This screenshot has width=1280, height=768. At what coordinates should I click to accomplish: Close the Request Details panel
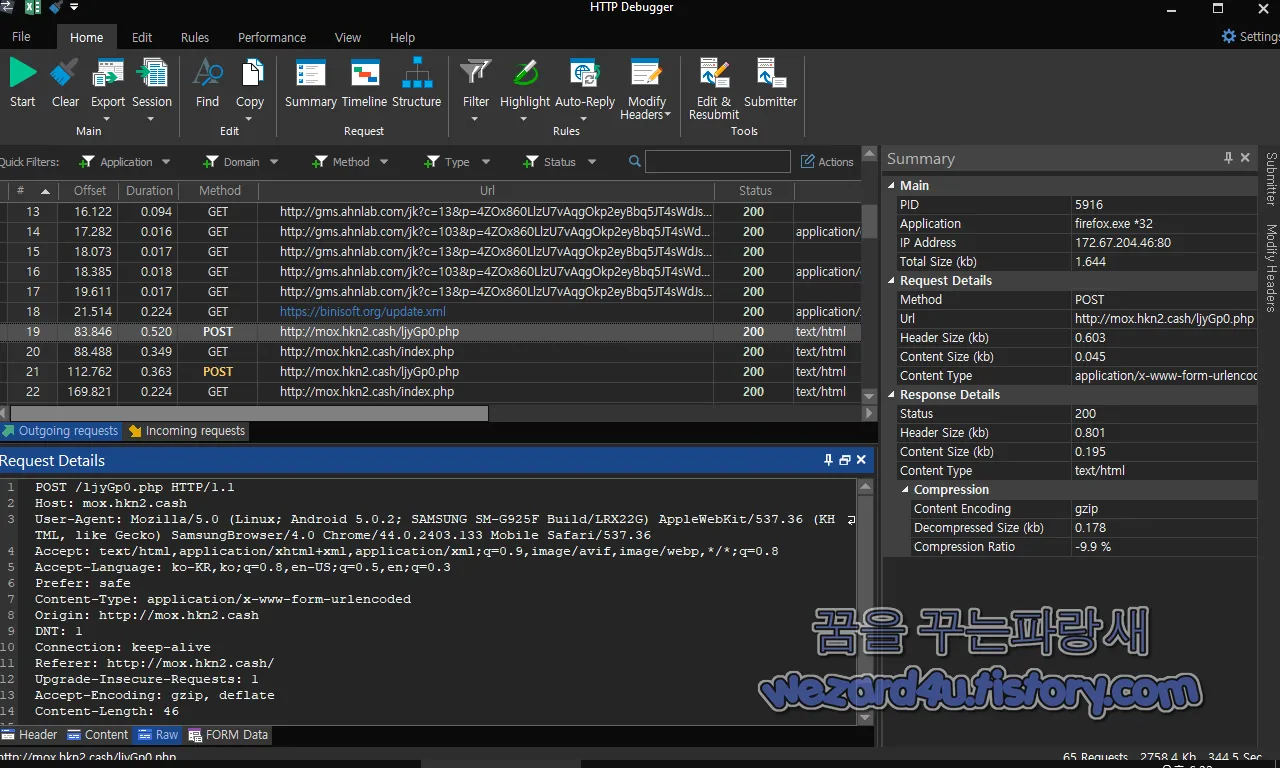(x=861, y=460)
